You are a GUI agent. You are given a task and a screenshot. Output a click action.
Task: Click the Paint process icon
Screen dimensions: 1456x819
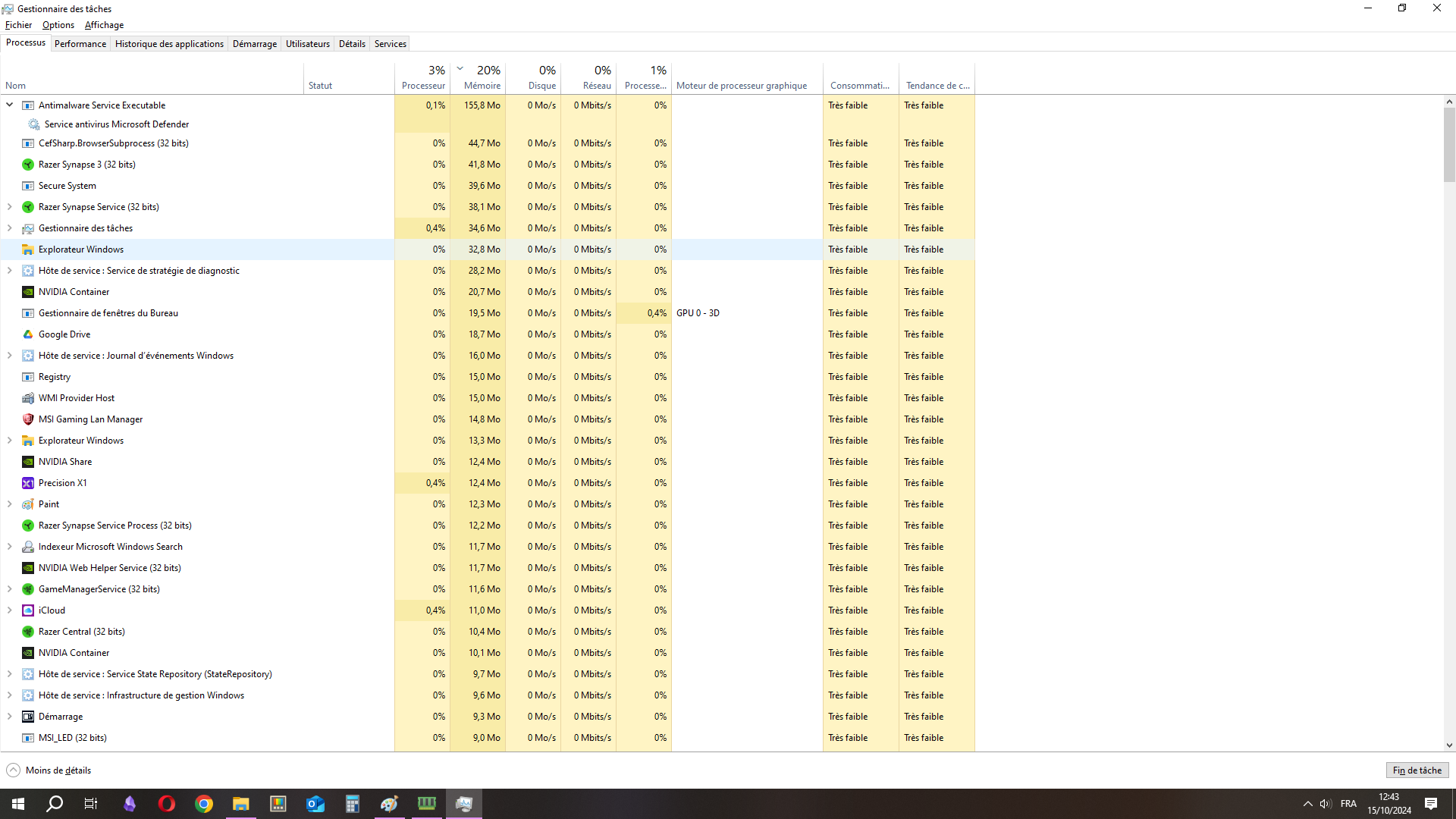(28, 504)
